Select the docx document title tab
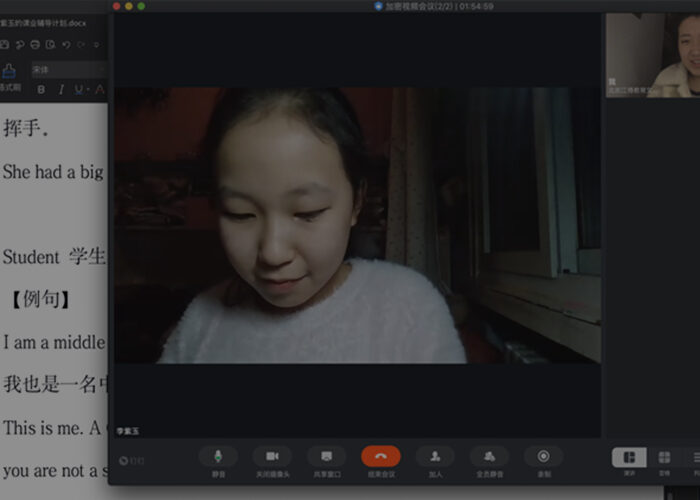The height and width of the screenshot is (500, 700). click(x=43, y=23)
